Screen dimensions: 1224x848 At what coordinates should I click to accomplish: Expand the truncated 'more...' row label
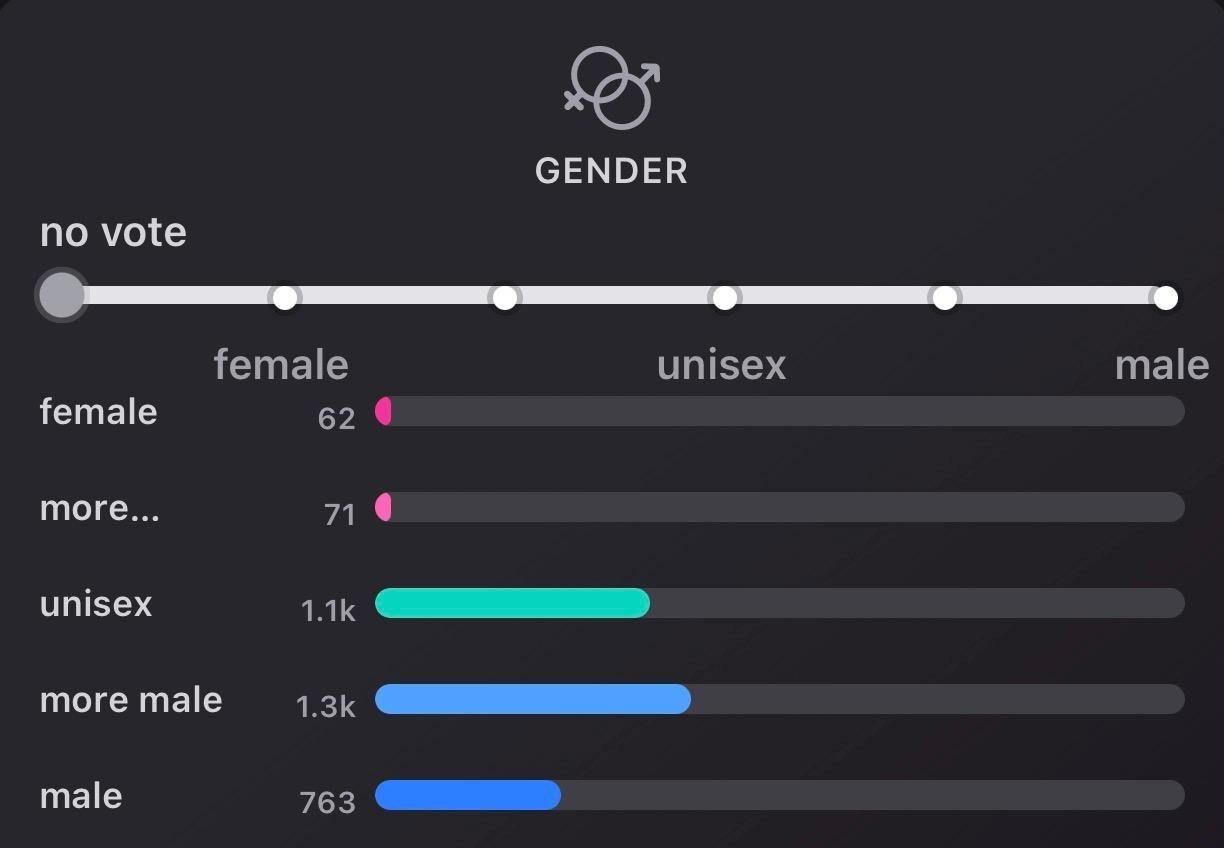click(99, 508)
